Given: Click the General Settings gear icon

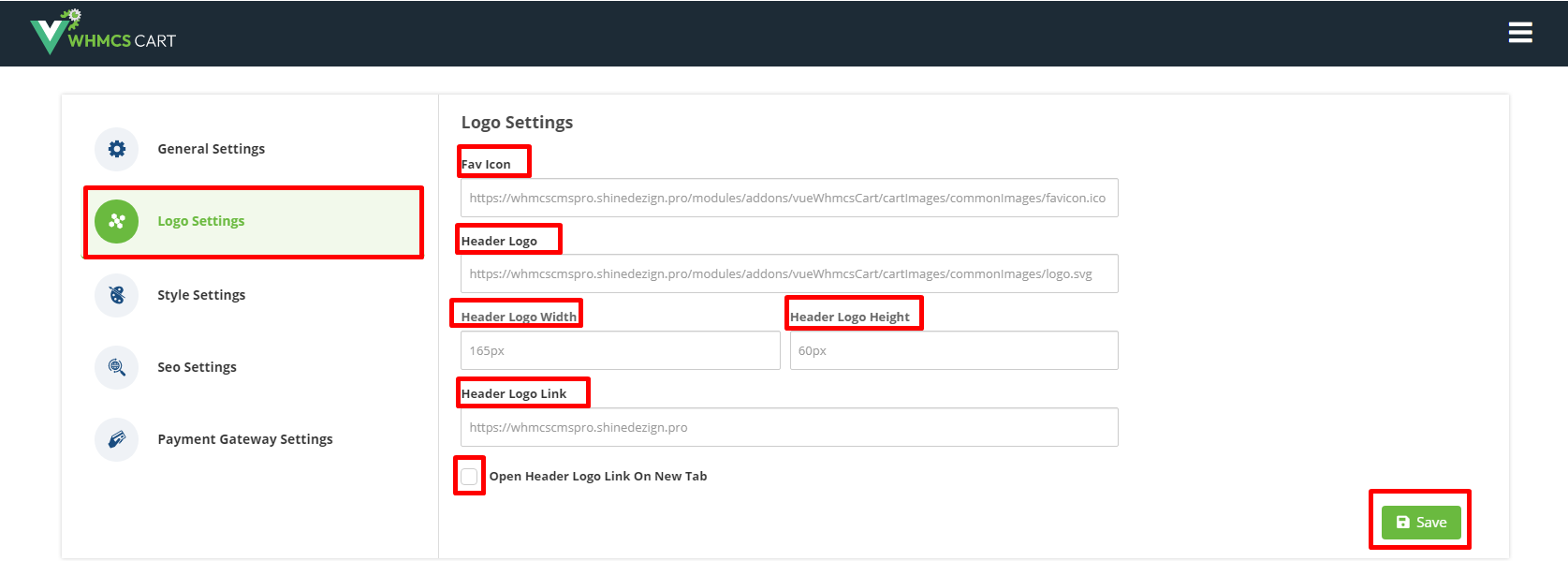Looking at the screenshot, I should (x=117, y=149).
